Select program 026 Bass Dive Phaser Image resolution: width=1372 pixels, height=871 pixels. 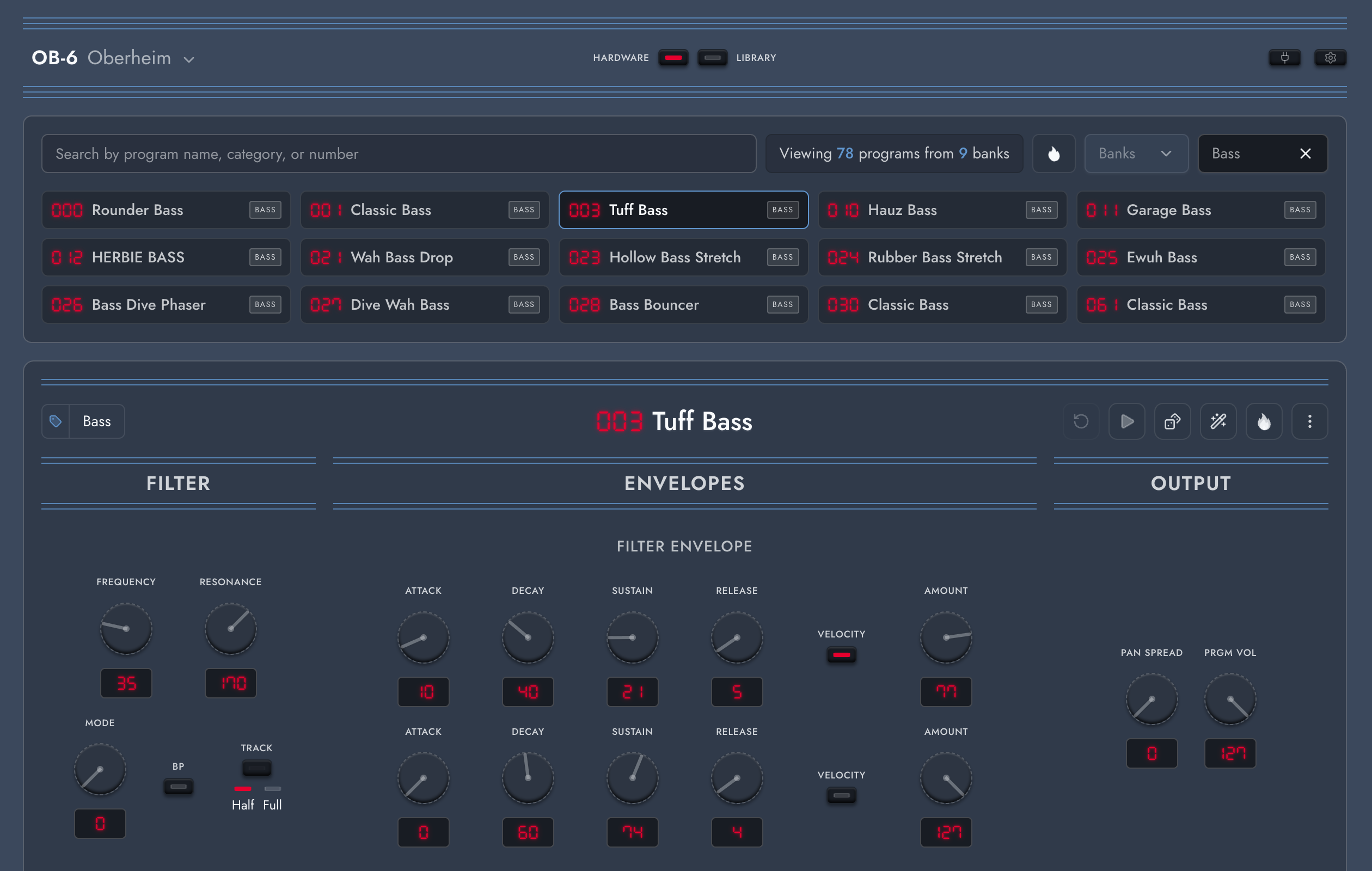pyautogui.click(x=166, y=304)
